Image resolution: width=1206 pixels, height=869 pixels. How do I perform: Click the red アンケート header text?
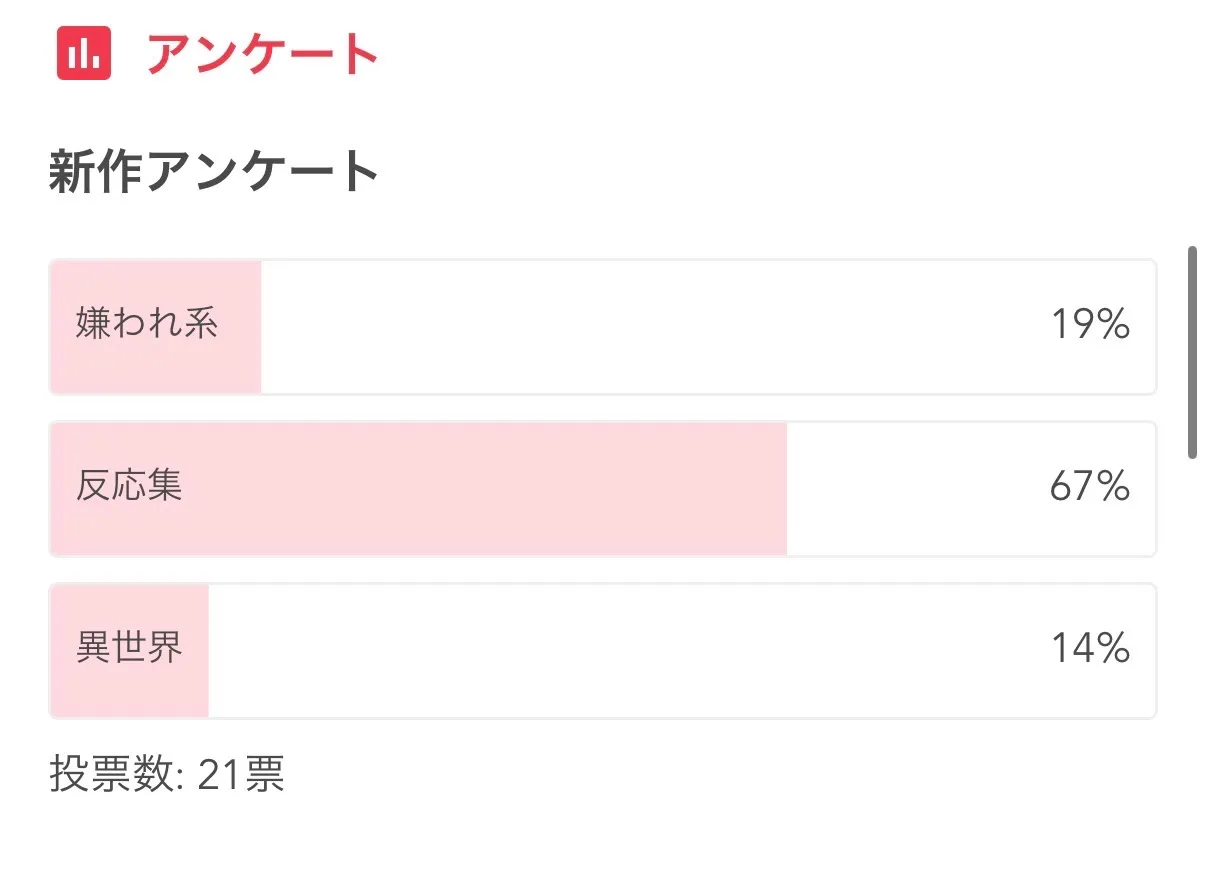(262, 54)
